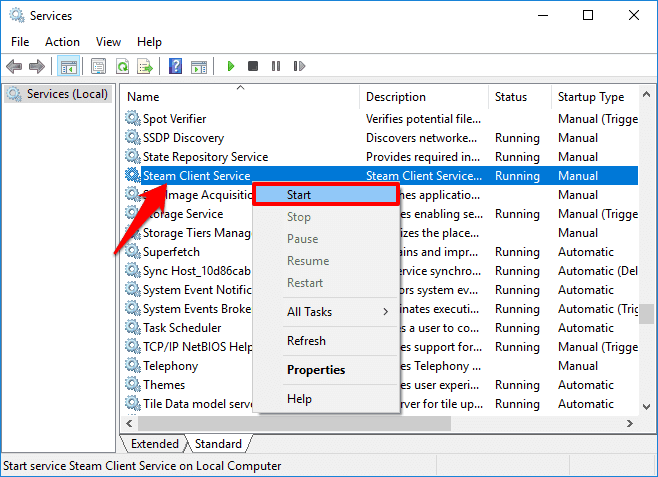Image resolution: width=658 pixels, height=477 pixels.
Task: Click horizontal scrollbar left arrow
Action: pos(129,423)
